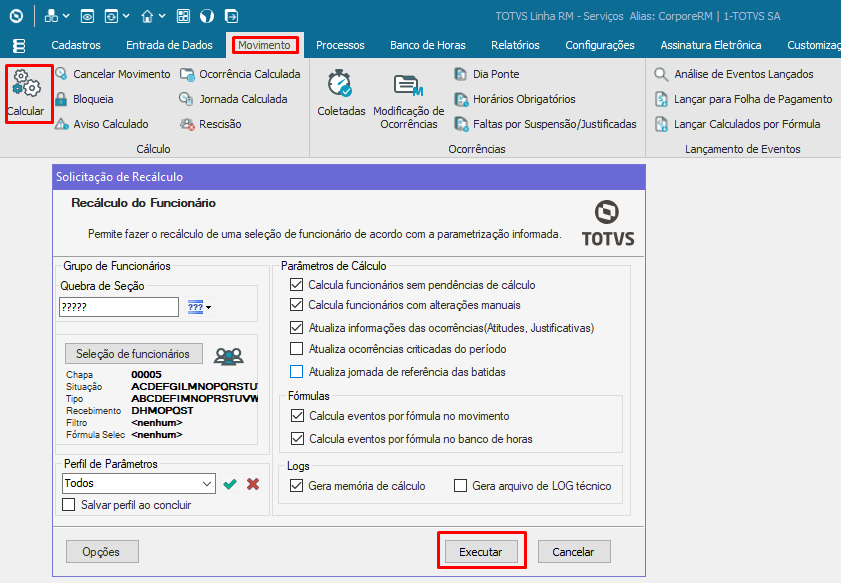Enable Atualiza jornada de referência das batidas

click(296, 372)
